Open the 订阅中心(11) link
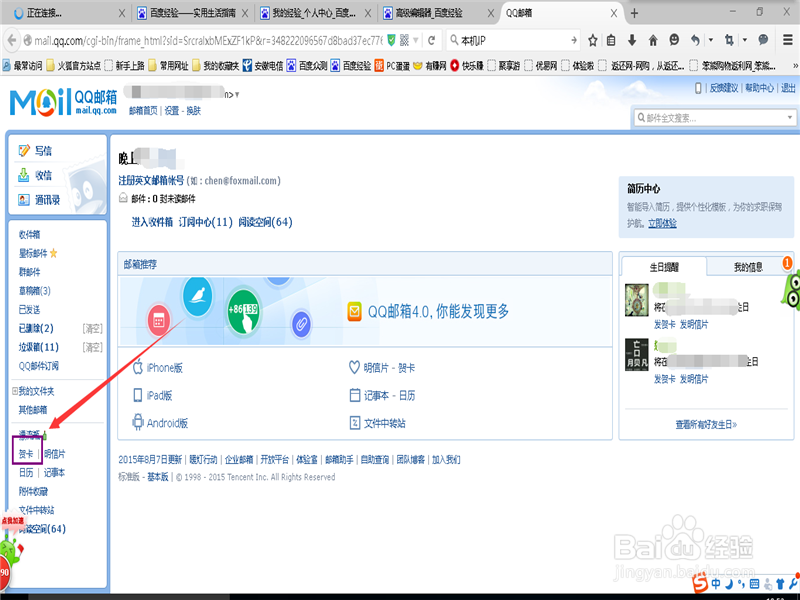 206,222
